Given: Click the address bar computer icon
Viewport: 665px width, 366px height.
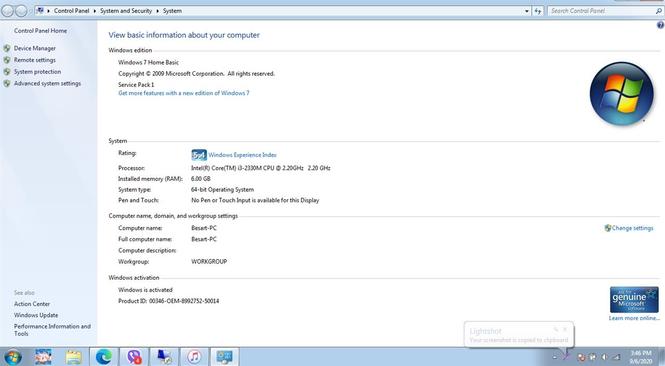Looking at the screenshot, I should click(x=40, y=11).
